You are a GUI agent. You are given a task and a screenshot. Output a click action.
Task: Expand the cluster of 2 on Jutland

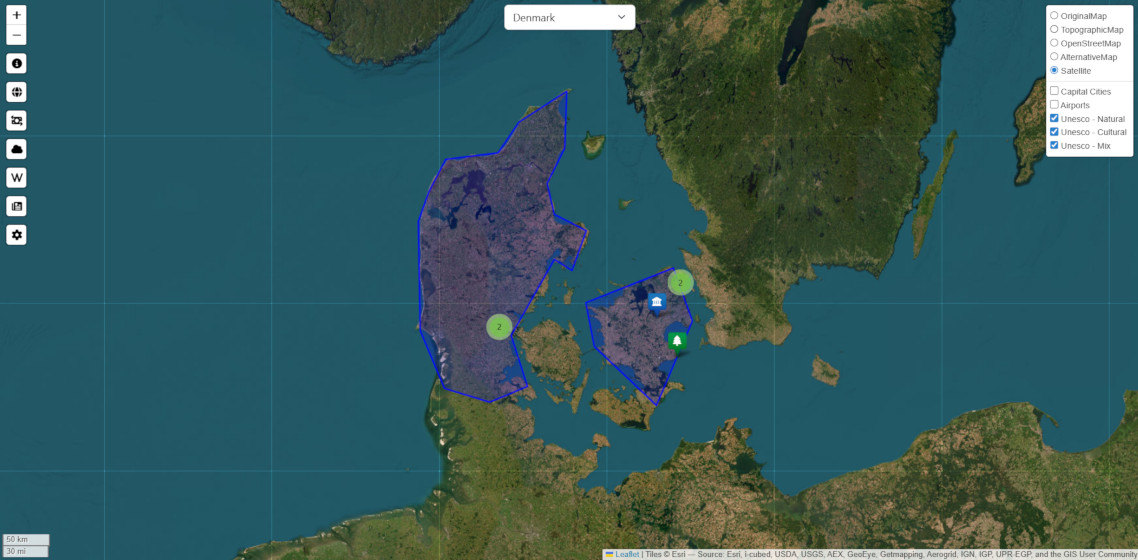pos(499,326)
